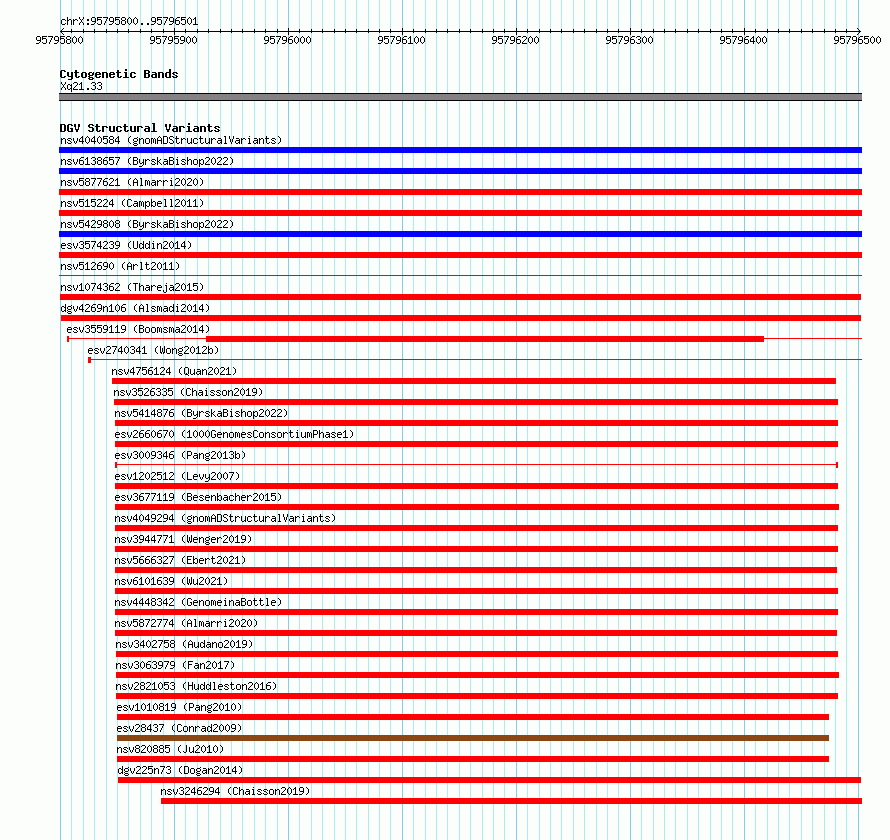This screenshot has width=890, height=840.
Task: Open variant nsv6101639 (Wu2021)
Action: (x=171, y=581)
